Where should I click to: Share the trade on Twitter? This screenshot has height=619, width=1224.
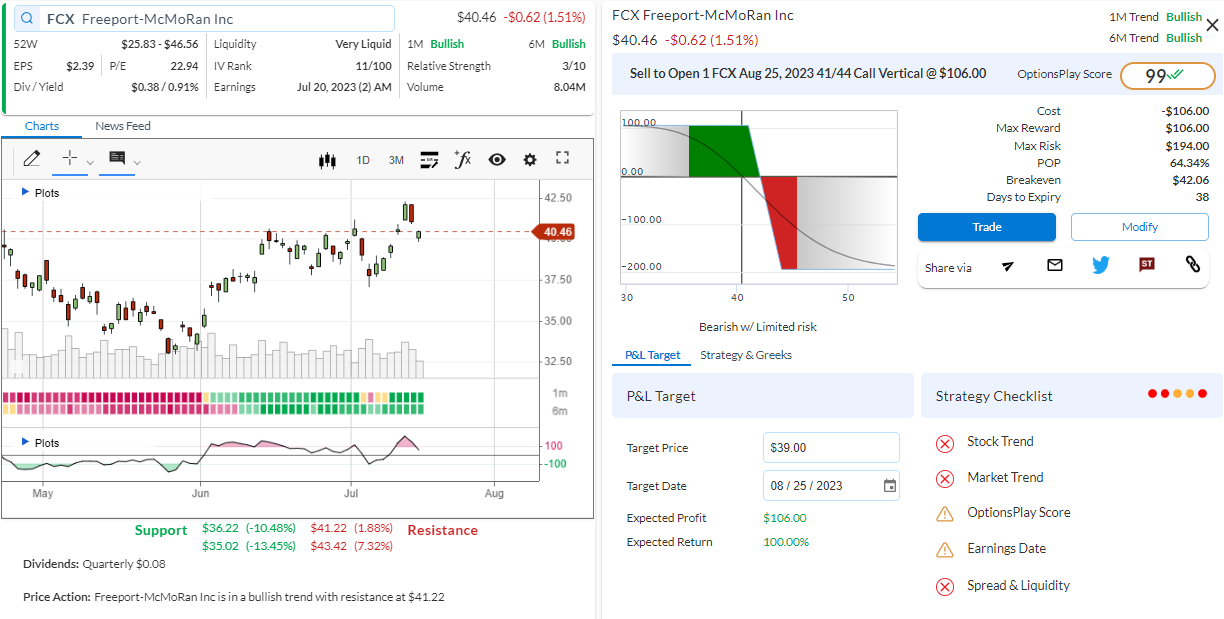coord(1101,265)
